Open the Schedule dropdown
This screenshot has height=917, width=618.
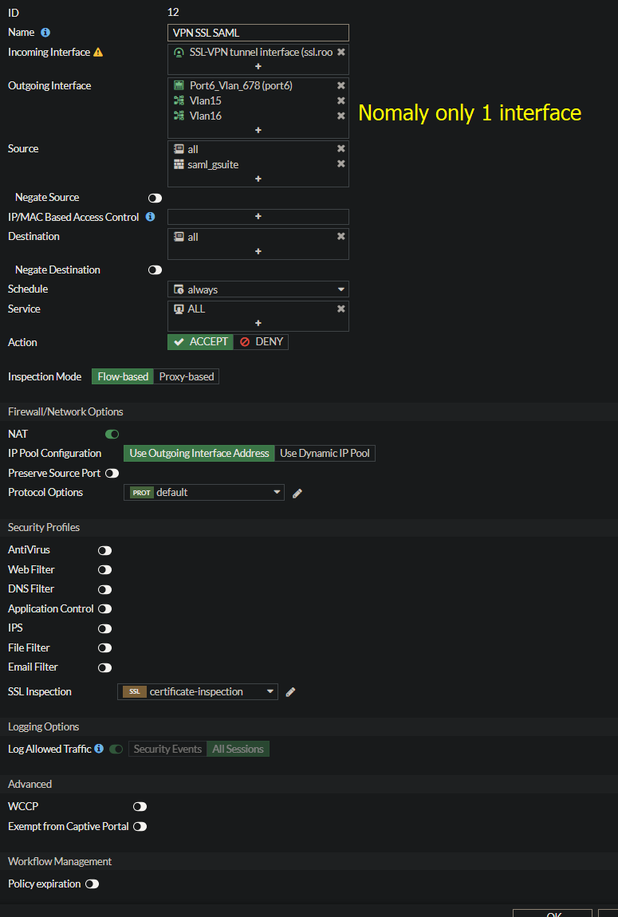pyautogui.click(x=258, y=290)
